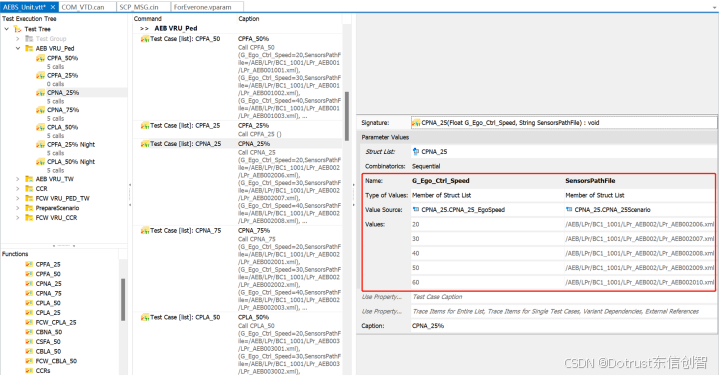
Task: Click the Signature field
Action: (x=564, y=123)
